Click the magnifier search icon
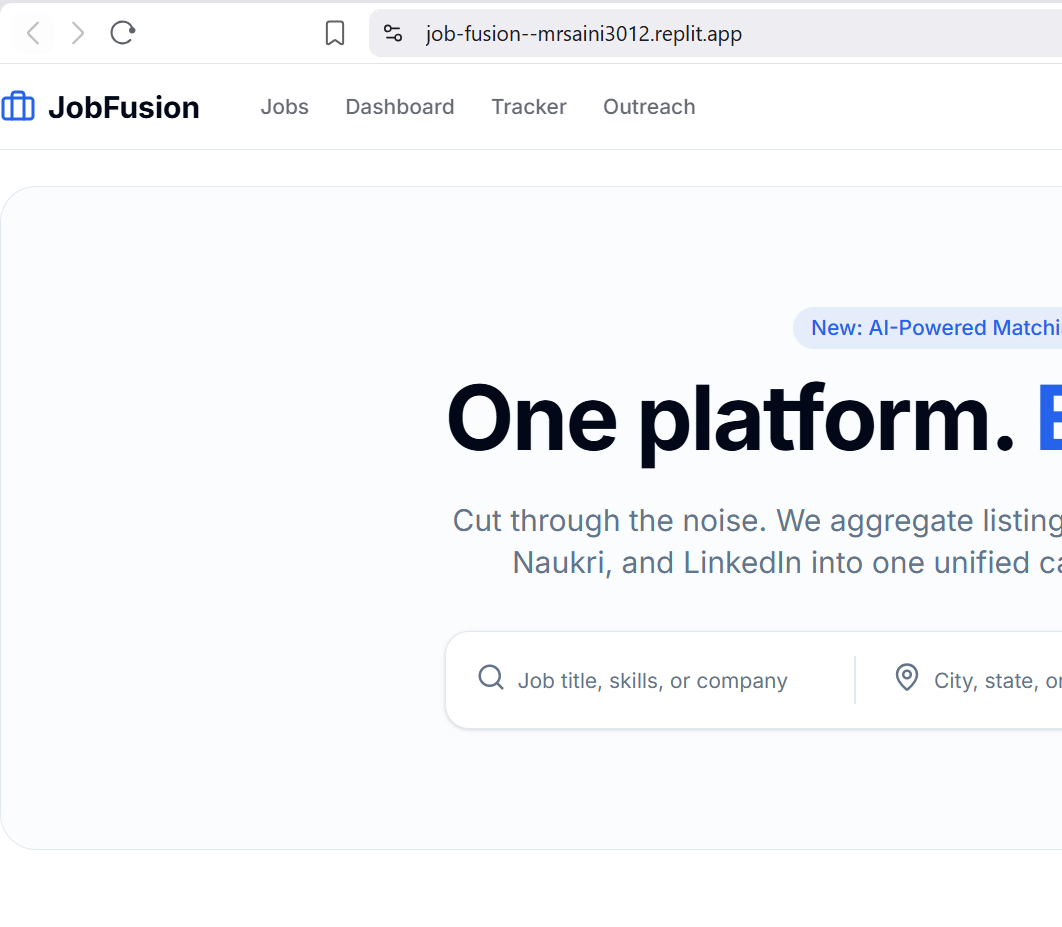Screen dimensions: 1062x927 (x=491, y=677)
